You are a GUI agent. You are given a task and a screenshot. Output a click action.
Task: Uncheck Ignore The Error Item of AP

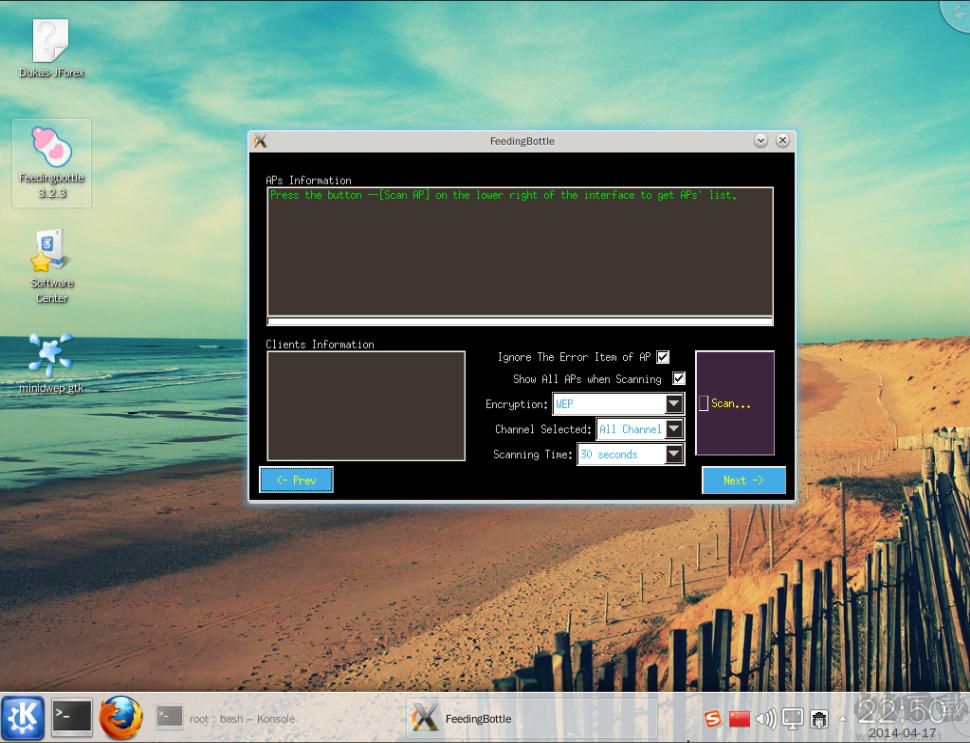pyautogui.click(x=663, y=356)
